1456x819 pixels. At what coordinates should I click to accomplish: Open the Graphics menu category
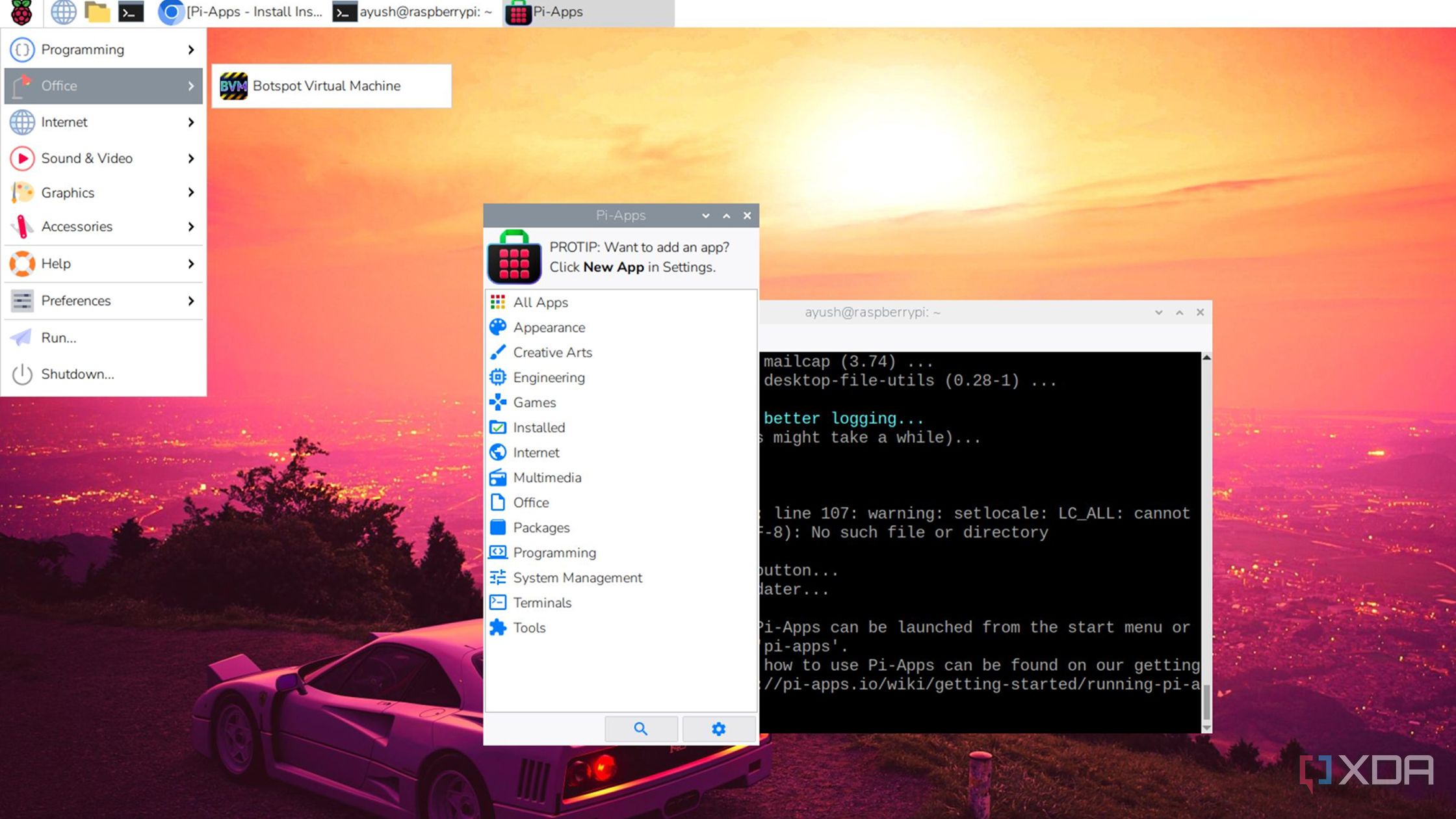pos(104,192)
